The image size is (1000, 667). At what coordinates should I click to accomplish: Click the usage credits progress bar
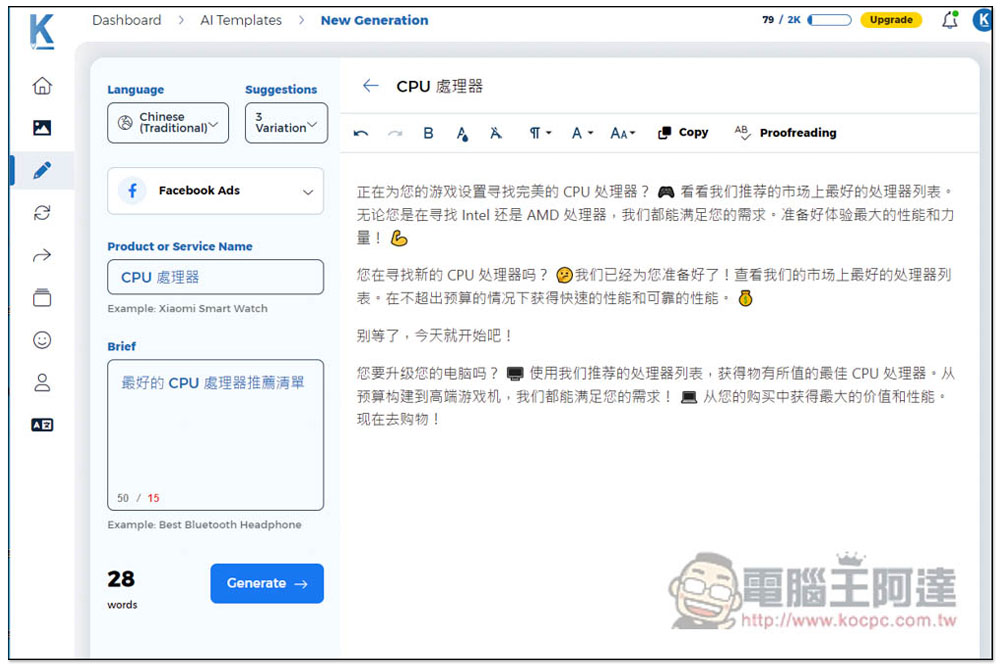click(830, 20)
